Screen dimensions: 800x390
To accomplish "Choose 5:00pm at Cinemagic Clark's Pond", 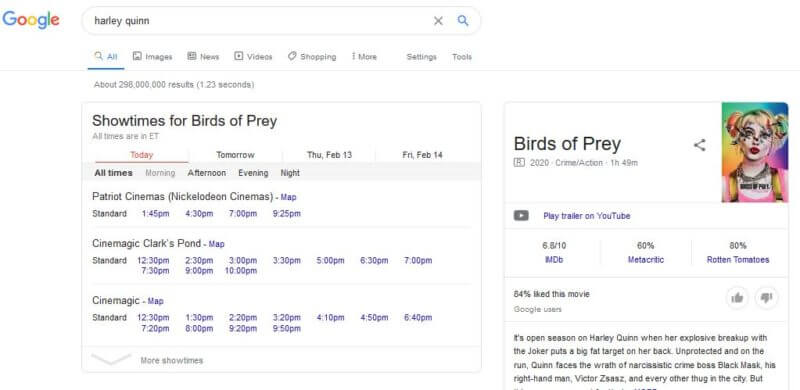I will pyautogui.click(x=331, y=260).
